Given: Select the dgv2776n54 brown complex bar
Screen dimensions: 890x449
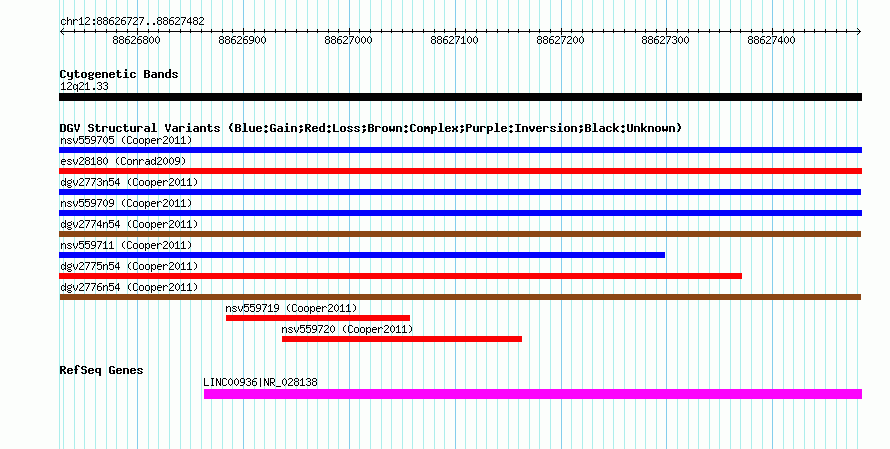Looking at the screenshot, I should [460, 297].
